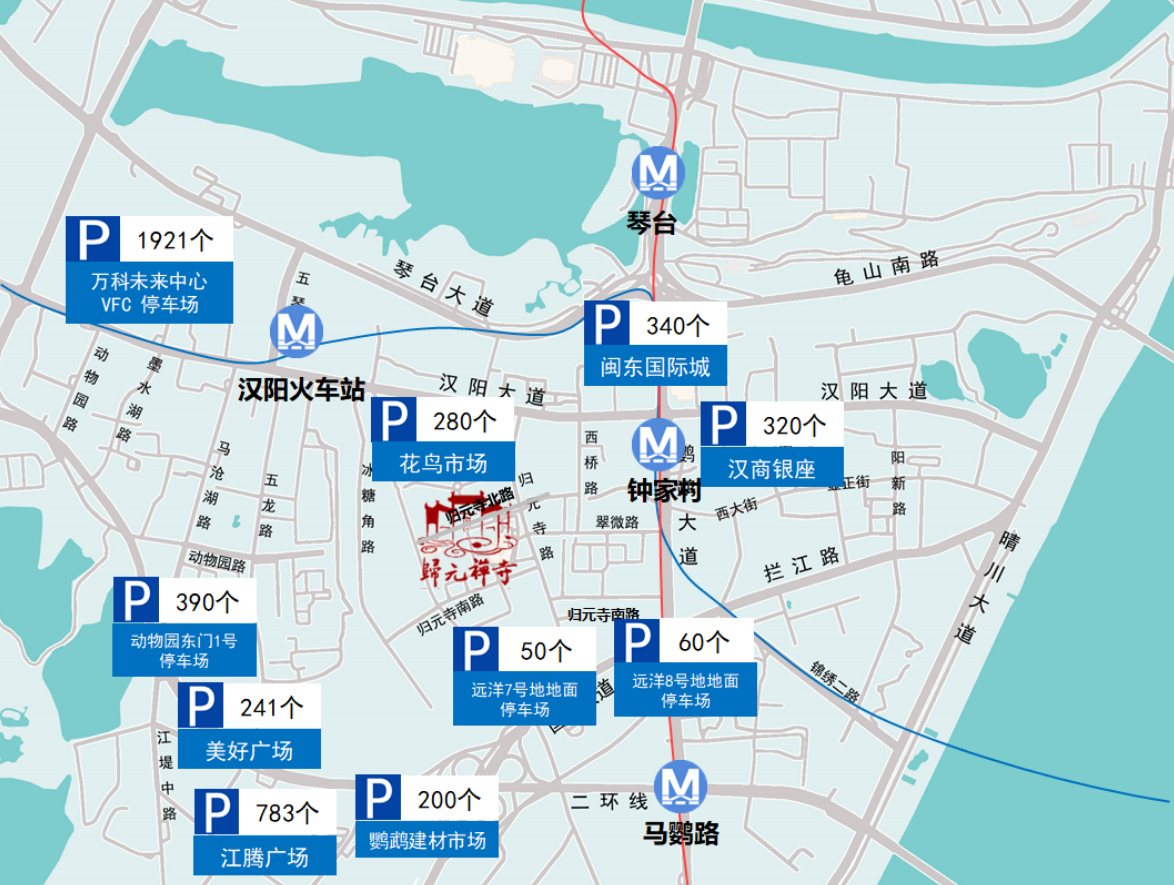
Task: Select the 闽东国际城 parking label
Action: point(655,366)
